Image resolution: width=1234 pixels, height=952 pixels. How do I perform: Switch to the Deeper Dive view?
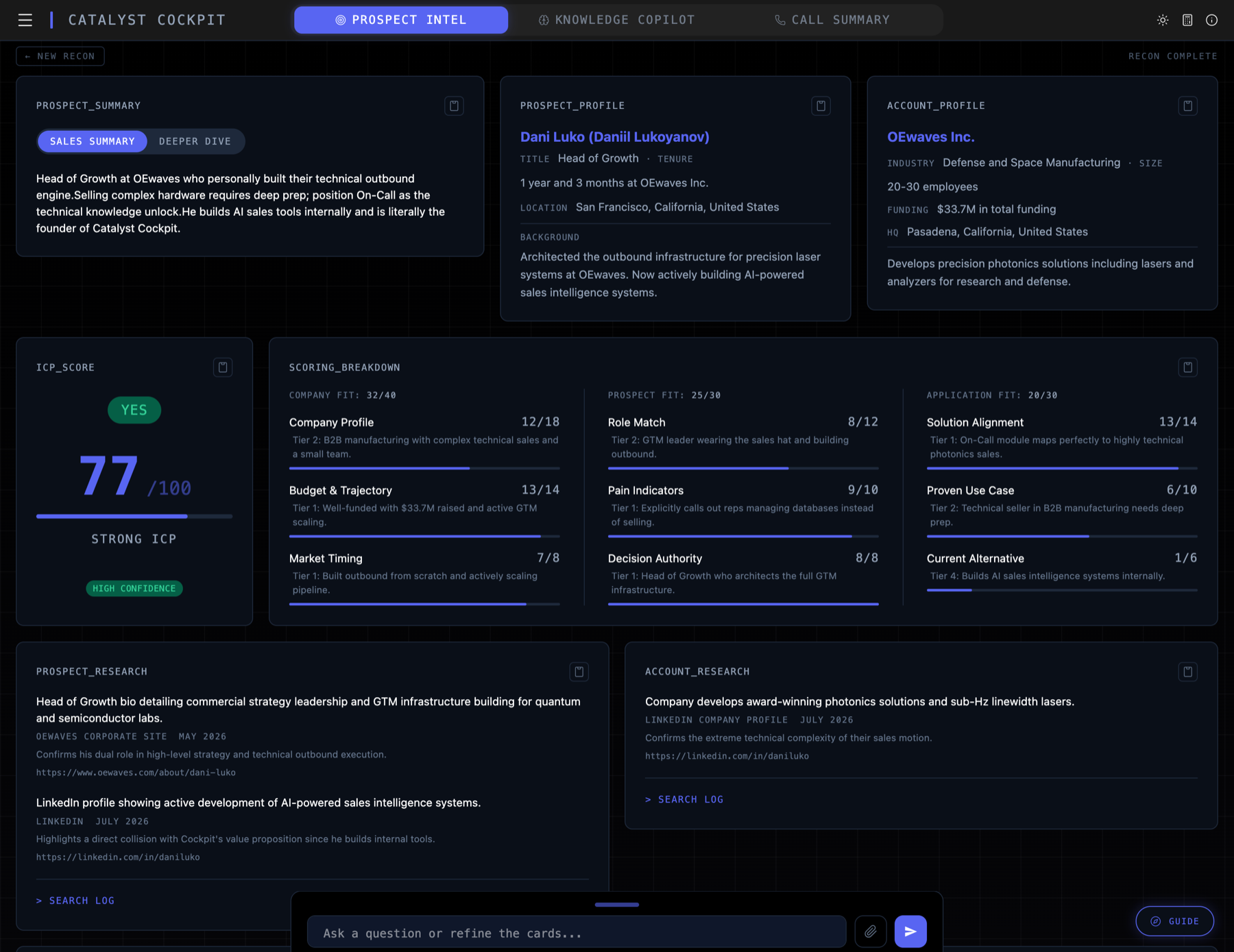[195, 141]
